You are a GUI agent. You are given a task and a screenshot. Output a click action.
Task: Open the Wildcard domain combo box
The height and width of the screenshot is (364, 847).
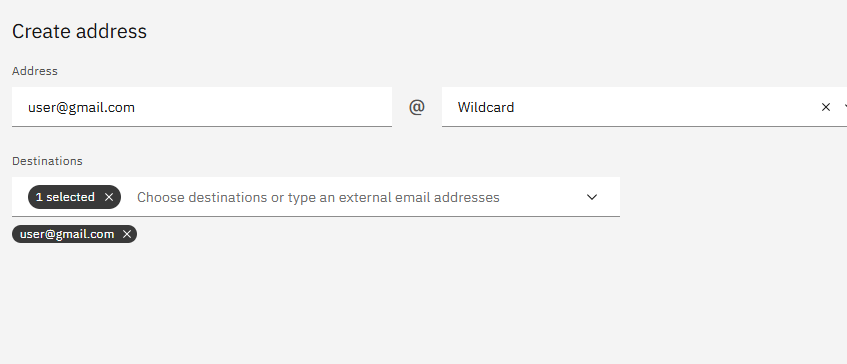point(644,107)
